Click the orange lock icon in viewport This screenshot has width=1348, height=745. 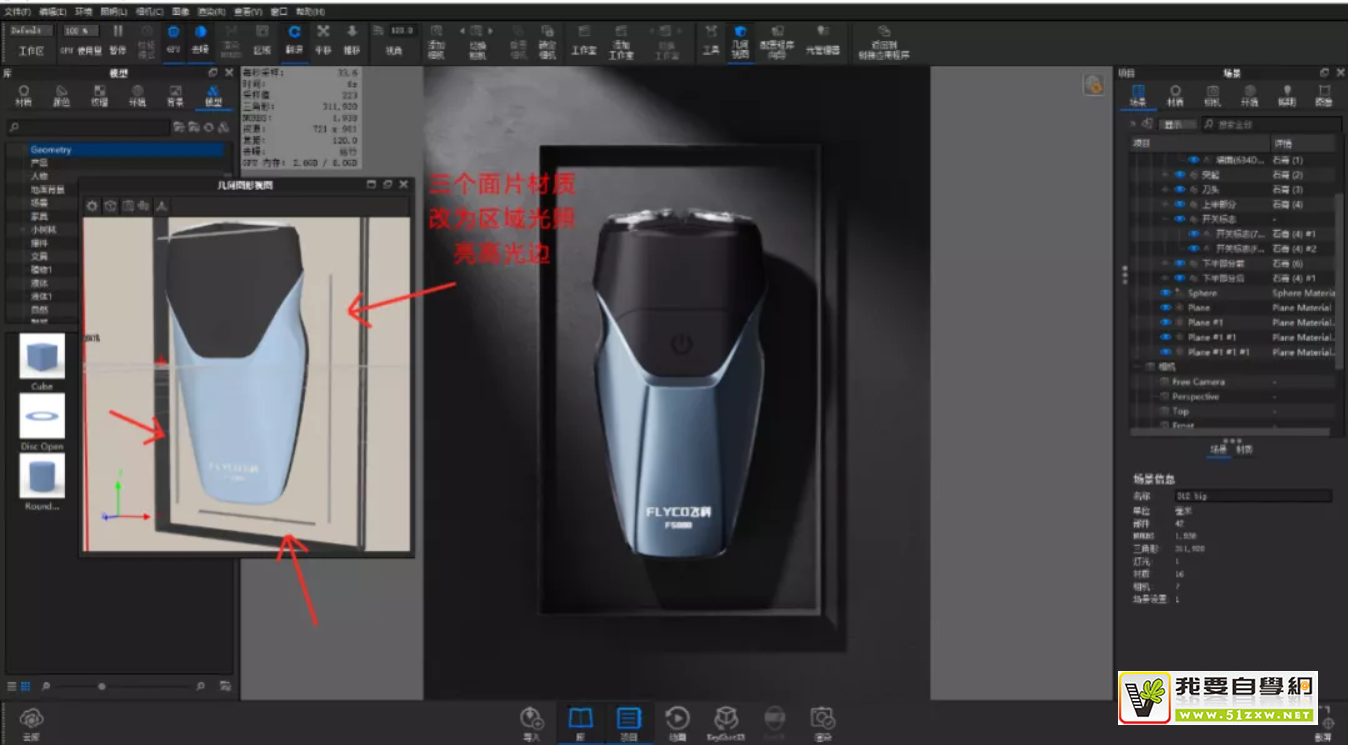(1093, 85)
